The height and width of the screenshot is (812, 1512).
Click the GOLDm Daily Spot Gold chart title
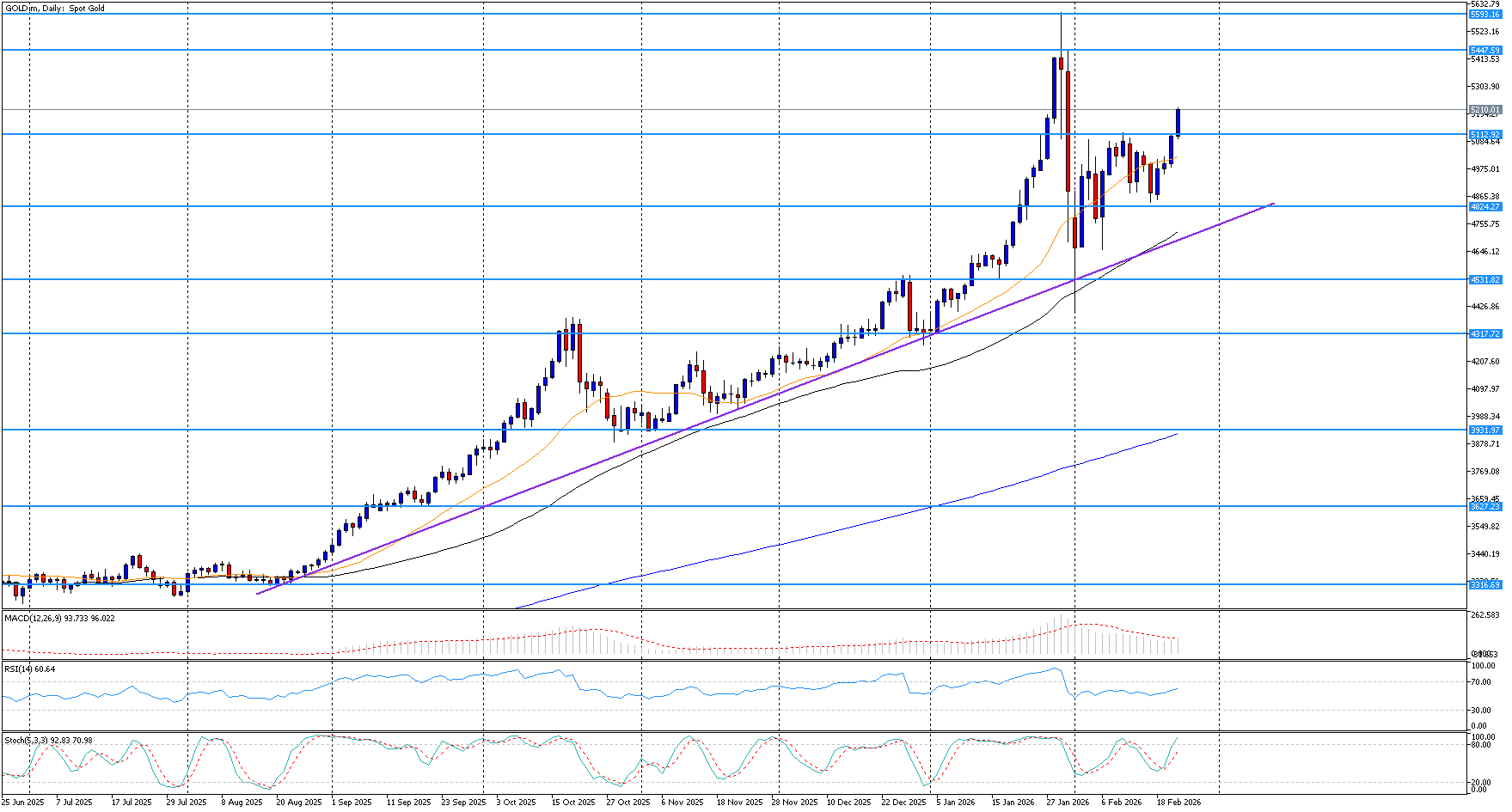pyautogui.click(x=56, y=8)
